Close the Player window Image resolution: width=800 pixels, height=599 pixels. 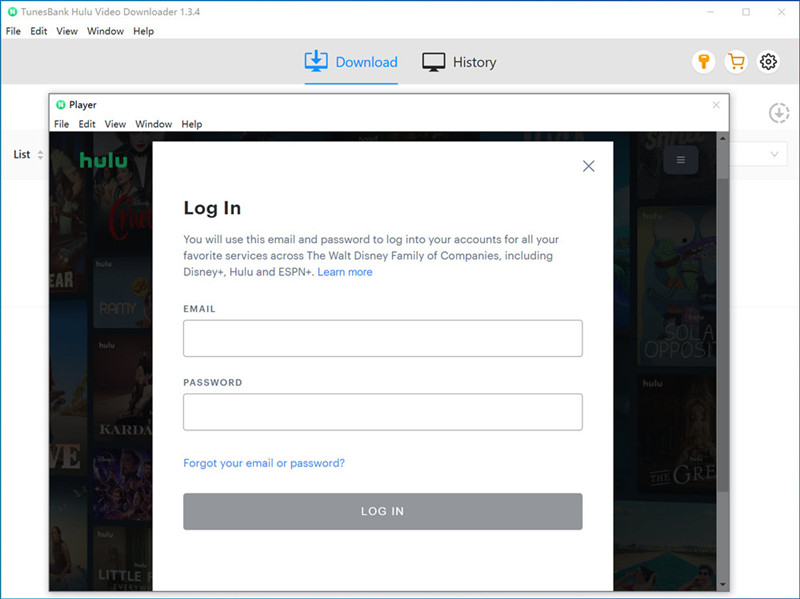point(716,105)
